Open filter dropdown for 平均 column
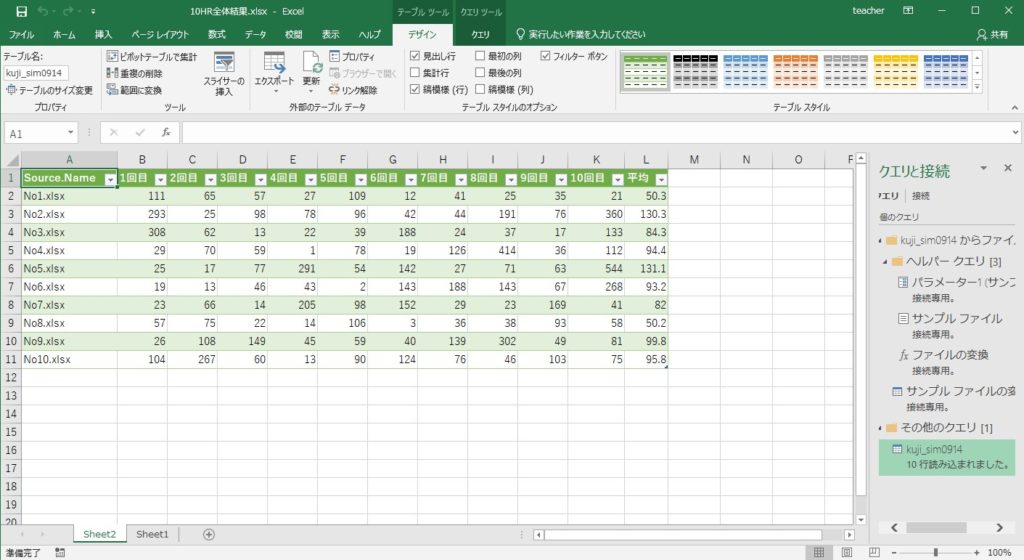 point(661,179)
